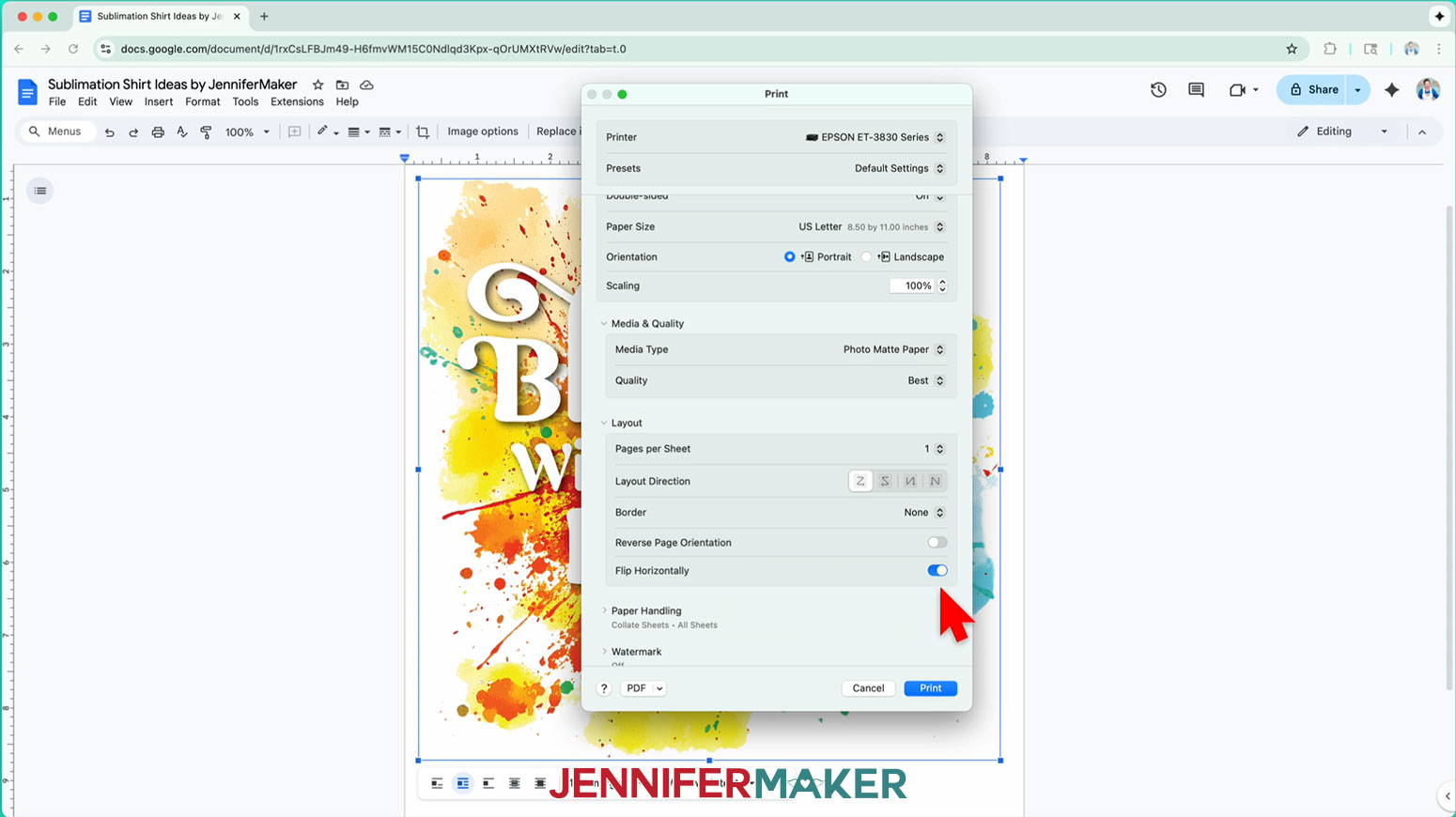Viewport: 1456px width, 817px height.
Task: Bookmark this page with the address bar star
Action: [1292, 49]
